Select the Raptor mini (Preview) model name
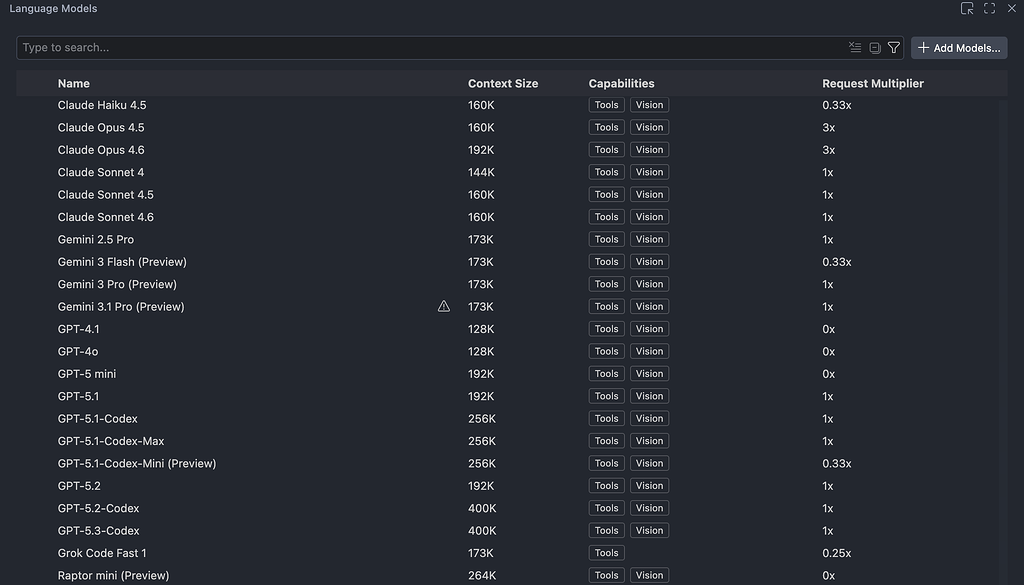Image resolution: width=1024 pixels, height=585 pixels. (113, 575)
